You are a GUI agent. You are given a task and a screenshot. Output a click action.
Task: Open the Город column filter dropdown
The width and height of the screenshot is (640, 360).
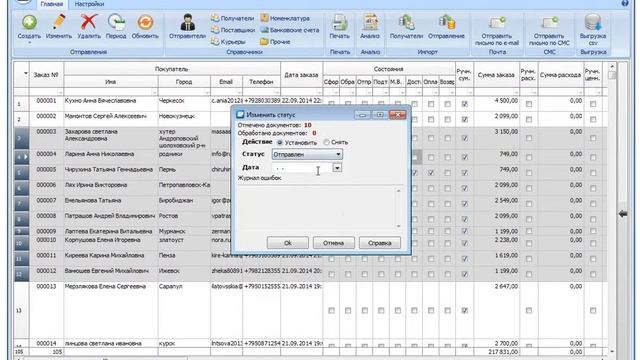[x=207, y=93]
